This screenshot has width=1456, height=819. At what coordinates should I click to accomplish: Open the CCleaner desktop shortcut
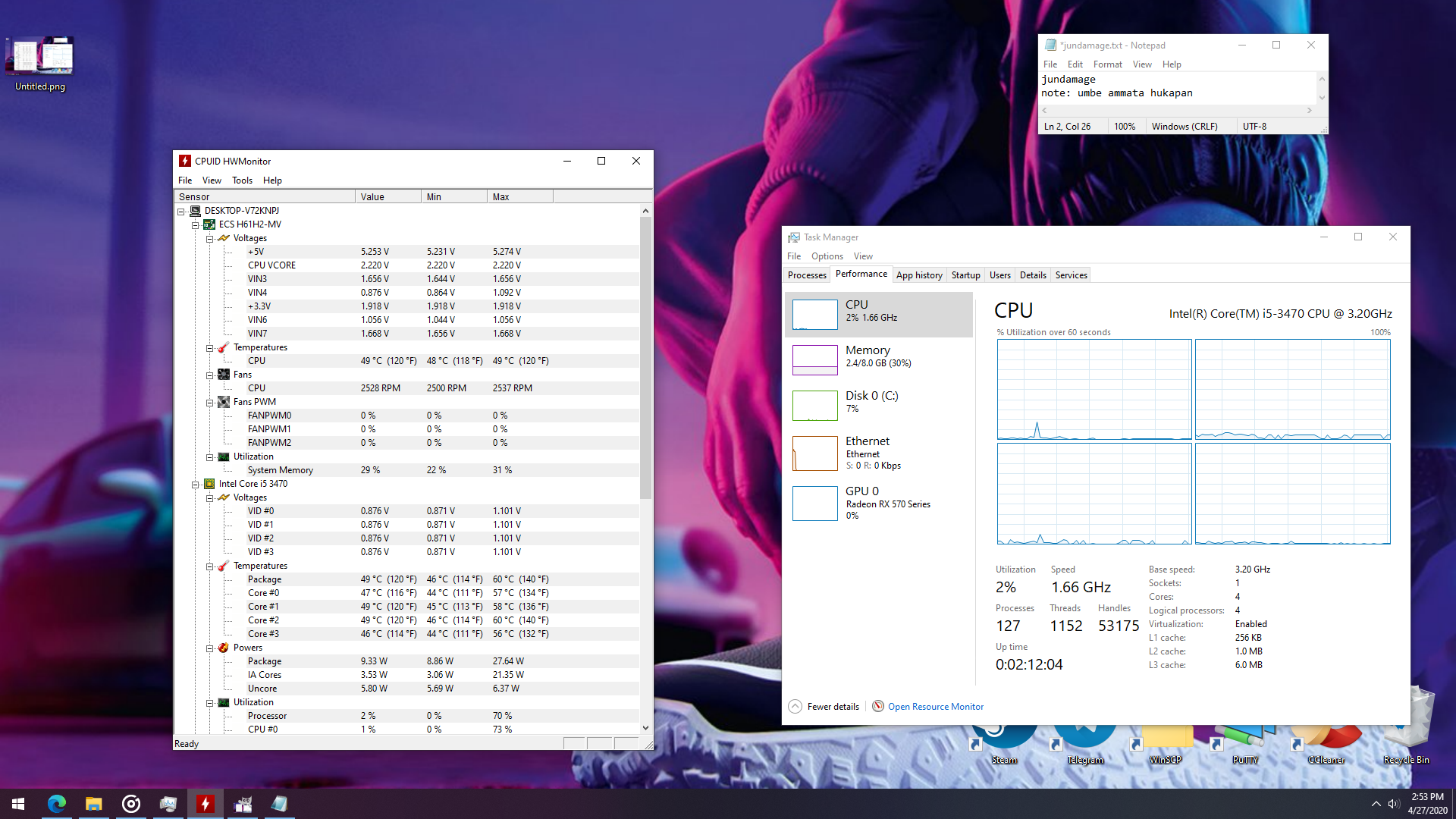[1326, 743]
